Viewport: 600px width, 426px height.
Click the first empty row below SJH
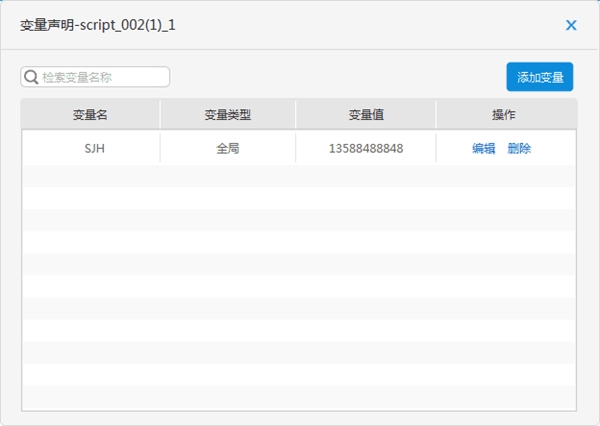tap(298, 175)
